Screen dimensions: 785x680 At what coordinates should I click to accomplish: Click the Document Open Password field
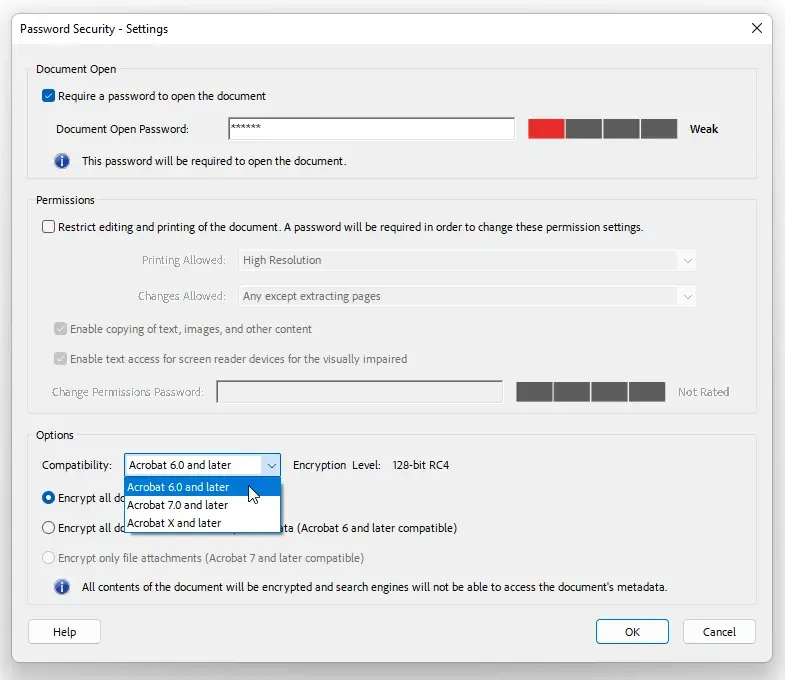(371, 129)
